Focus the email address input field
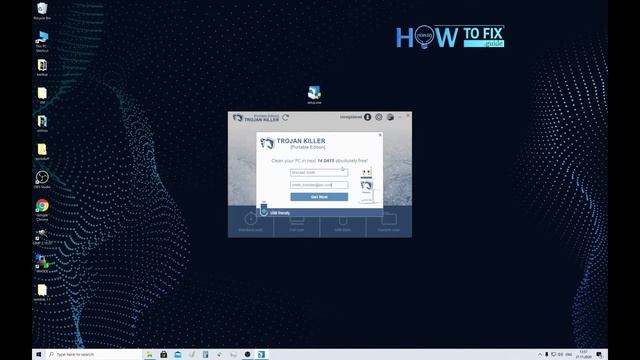The width and height of the screenshot is (640, 360). [x=319, y=185]
